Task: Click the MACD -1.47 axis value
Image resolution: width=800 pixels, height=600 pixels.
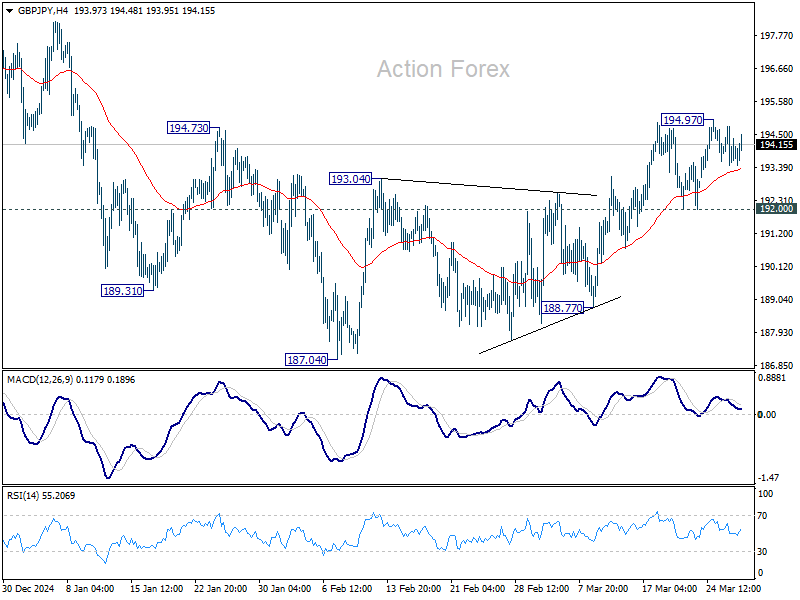Action: point(768,478)
